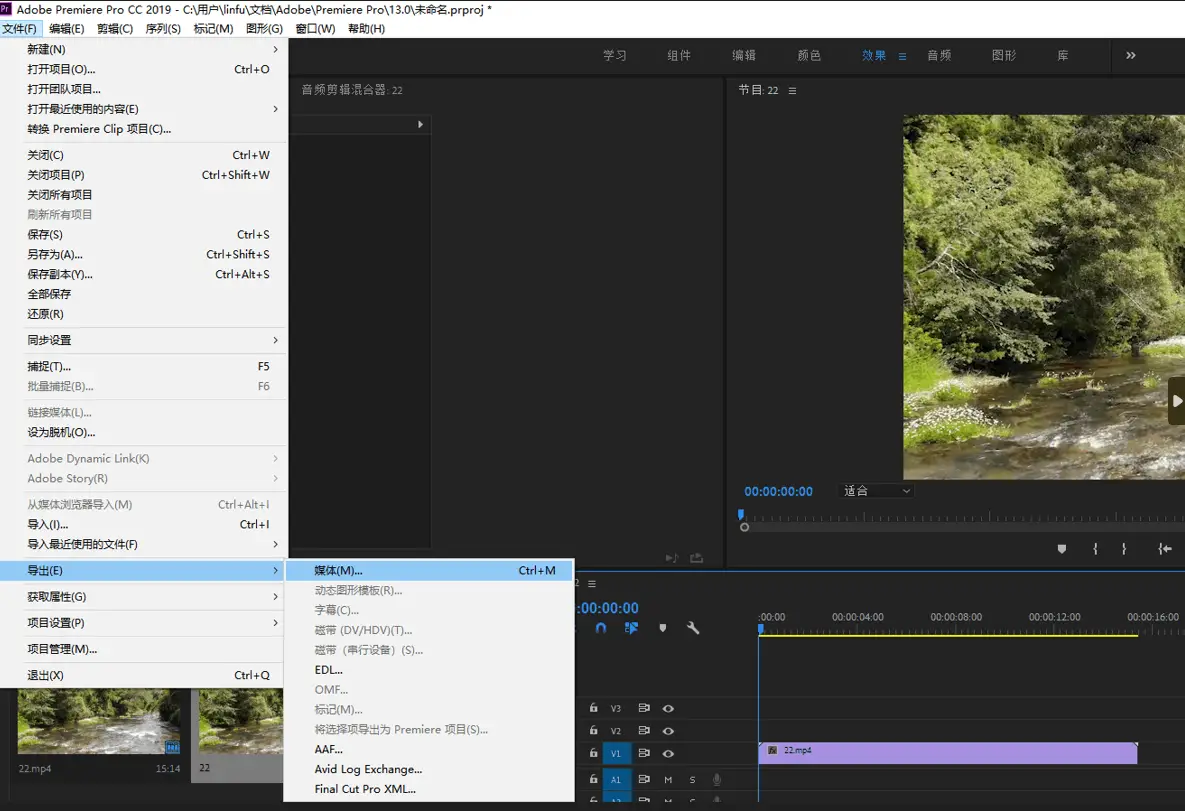Select the 22.mp4 thumbnail in project bin
This screenshot has width=1185, height=811.
(x=99, y=720)
